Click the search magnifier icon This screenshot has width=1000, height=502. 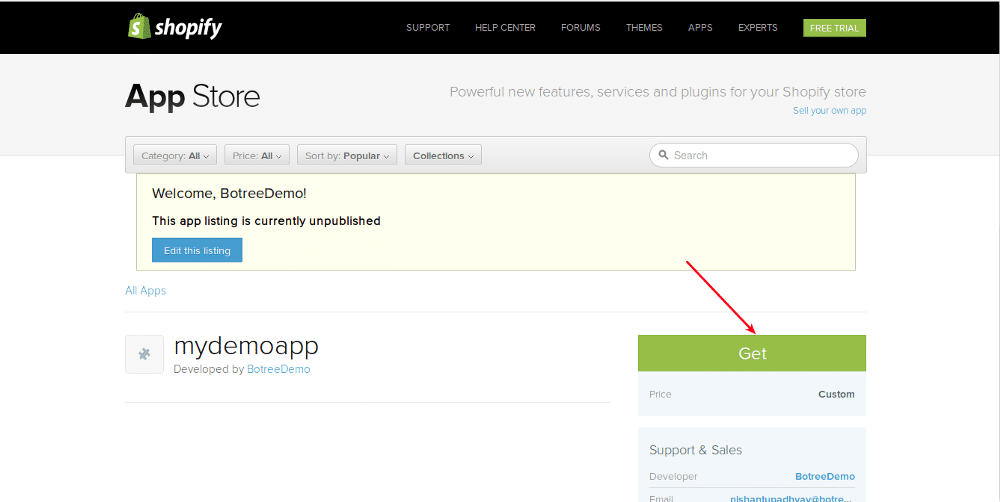coord(663,155)
